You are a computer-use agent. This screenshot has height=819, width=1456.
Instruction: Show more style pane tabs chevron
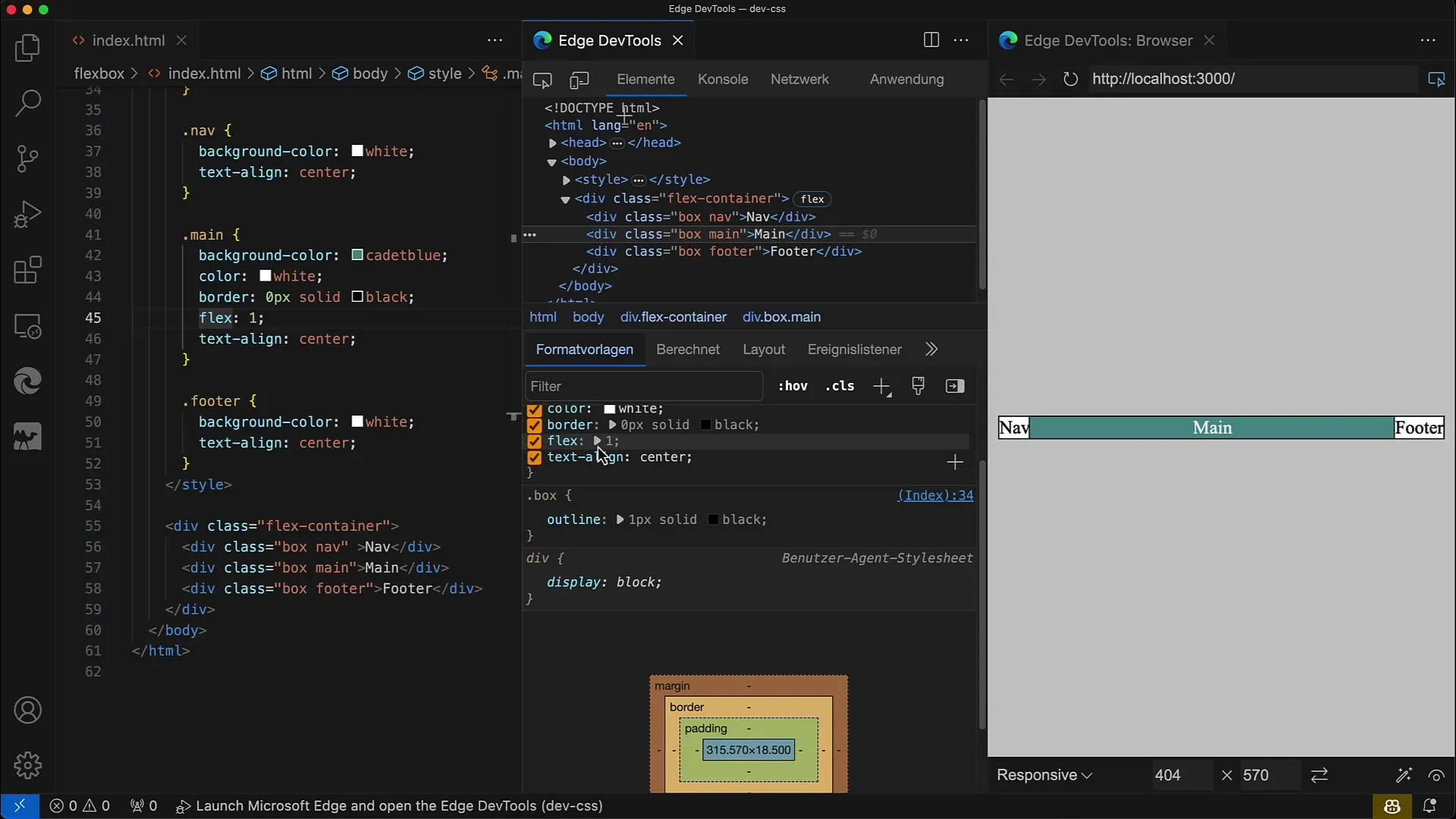[x=931, y=350]
